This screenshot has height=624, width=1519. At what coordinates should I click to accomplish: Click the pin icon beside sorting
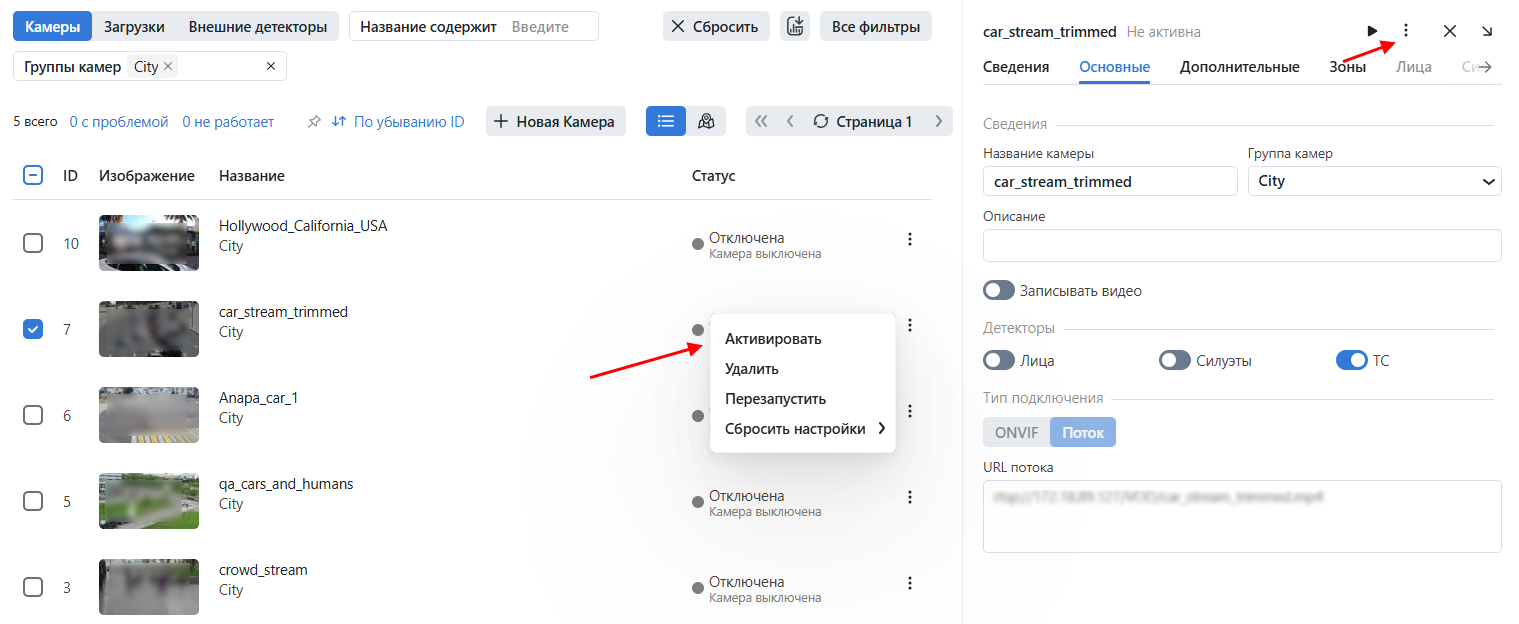pos(314,122)
